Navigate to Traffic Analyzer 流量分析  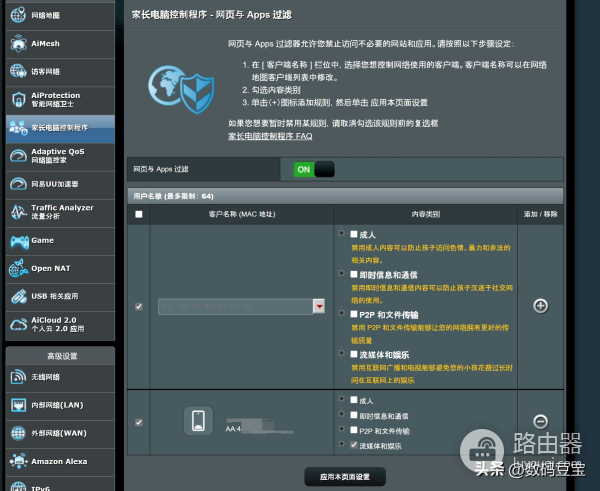point(60,212)
